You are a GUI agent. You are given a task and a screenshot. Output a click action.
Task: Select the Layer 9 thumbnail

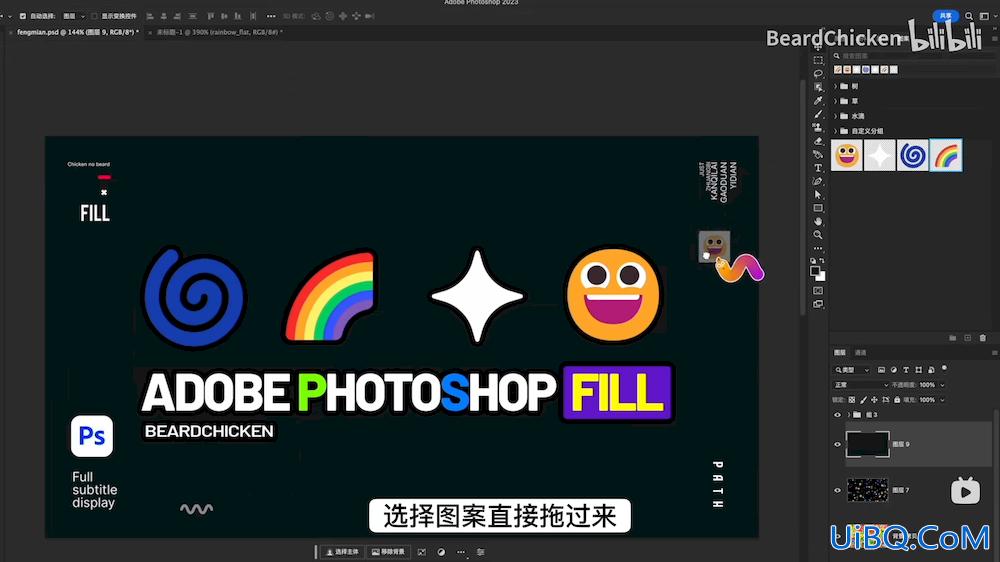click(x=867, y=444)
